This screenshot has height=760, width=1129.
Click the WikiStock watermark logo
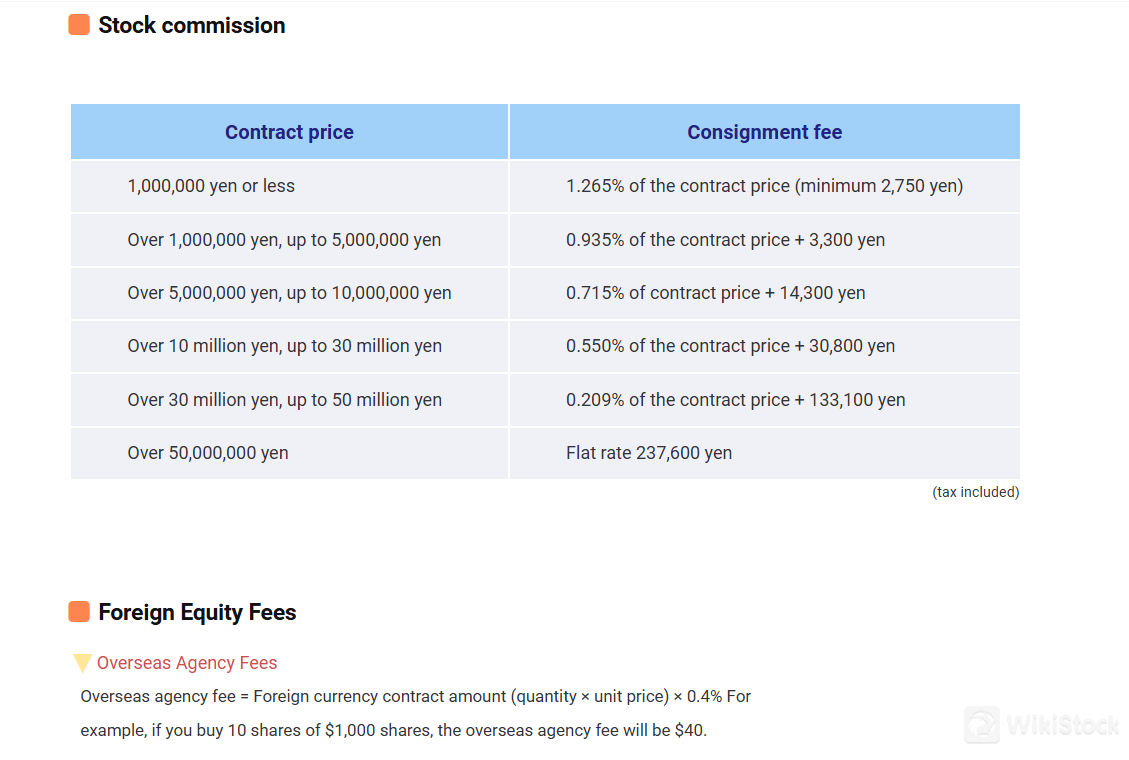pyautogui.click(x=1042, y=724)
